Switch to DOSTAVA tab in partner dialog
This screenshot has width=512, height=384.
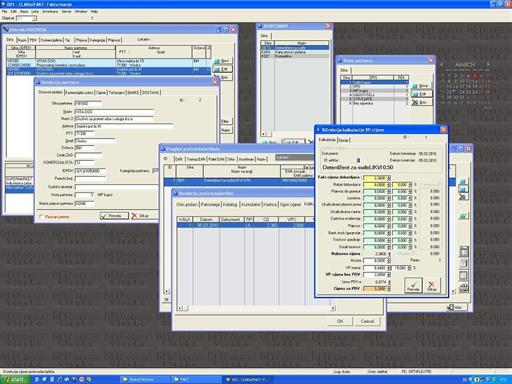(x=151, y=93)
